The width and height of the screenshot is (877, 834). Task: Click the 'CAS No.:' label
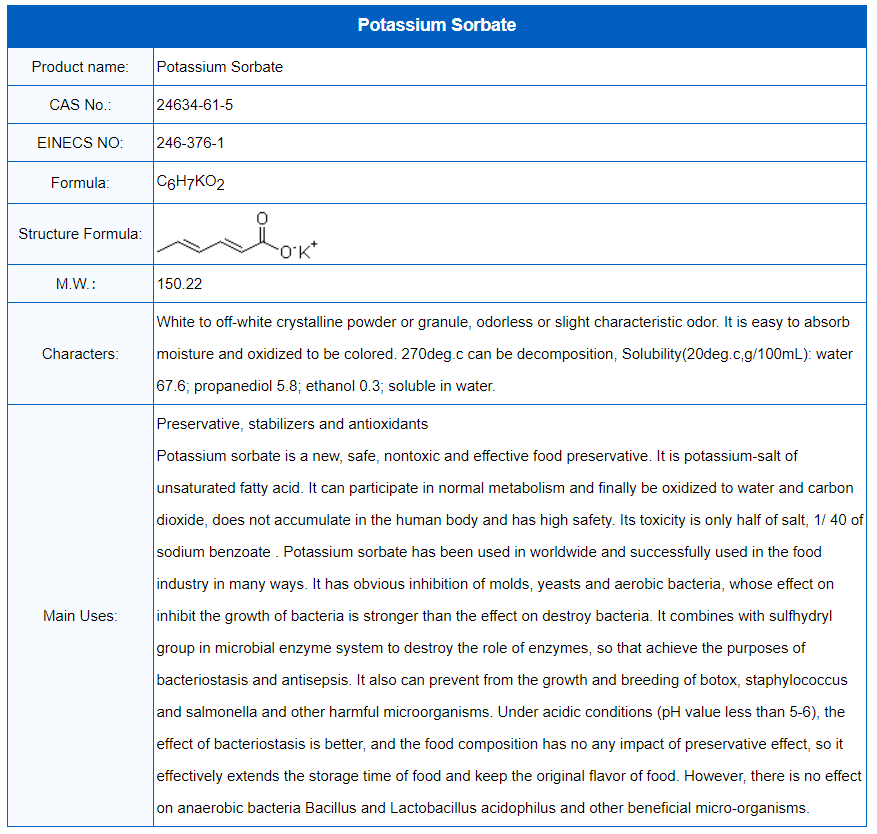point(80,105)
